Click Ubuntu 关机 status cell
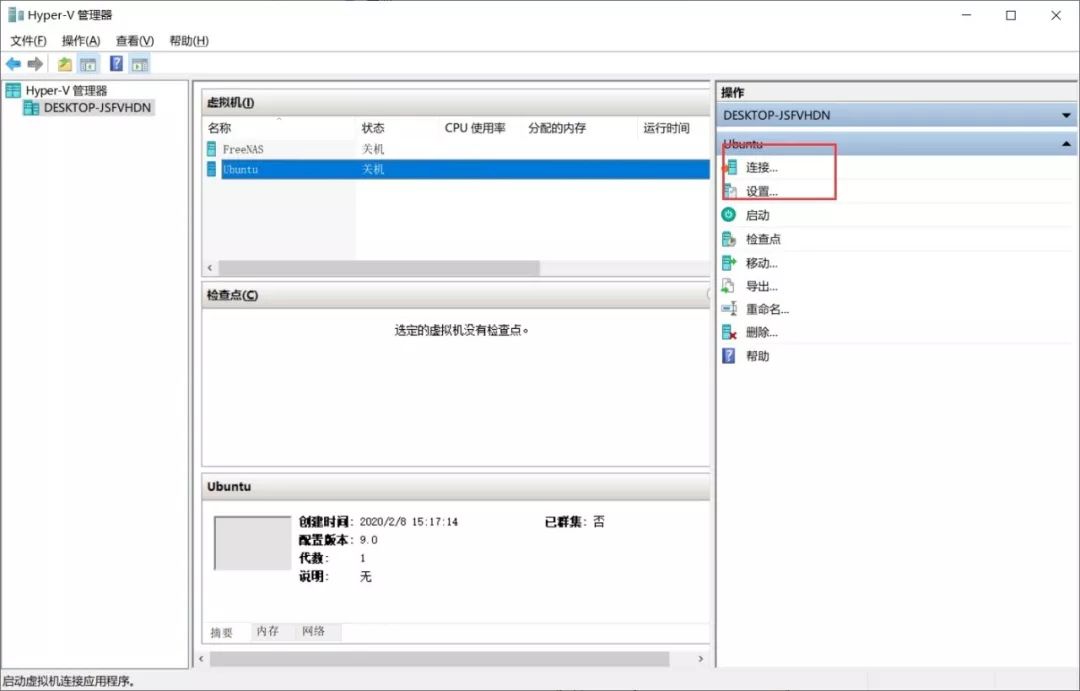This screenshot has height=691, width=1080. point(373,169)
